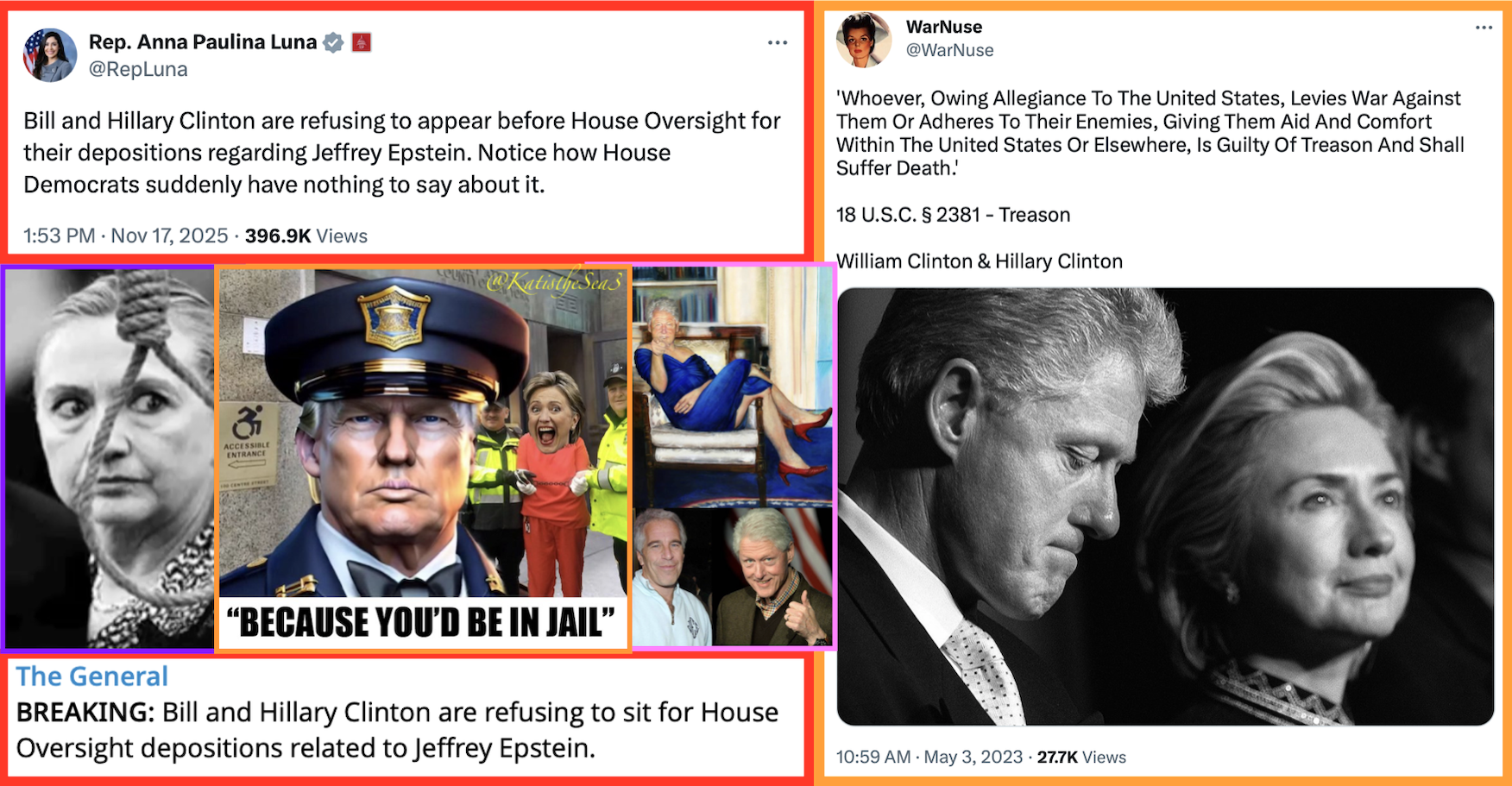
Task: Open the grayscale image with the rope
Action: coord(110,458)
